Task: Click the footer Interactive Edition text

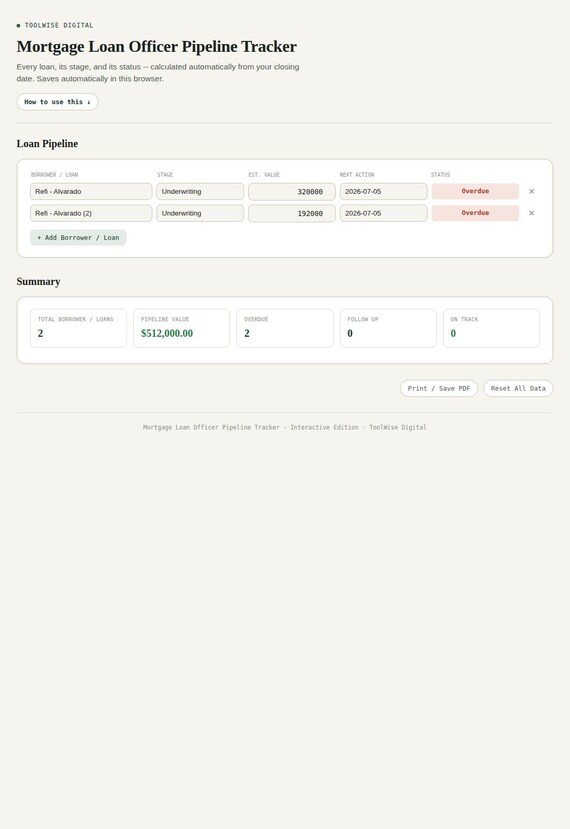Action: coord(324,427)
